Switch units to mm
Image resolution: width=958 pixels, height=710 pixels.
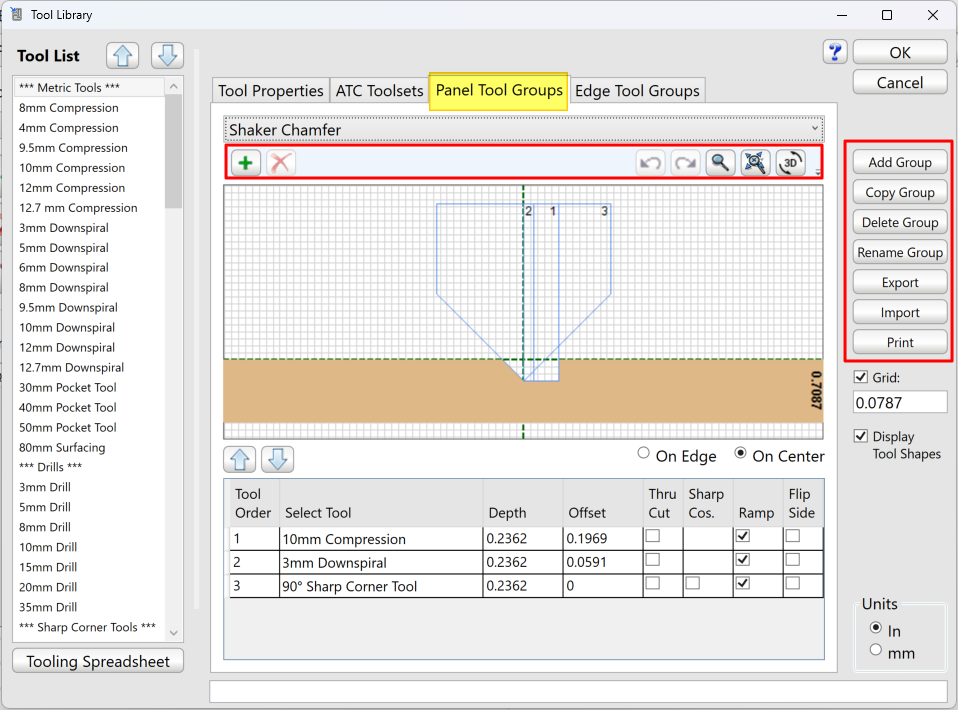click(x=876, y=650)
